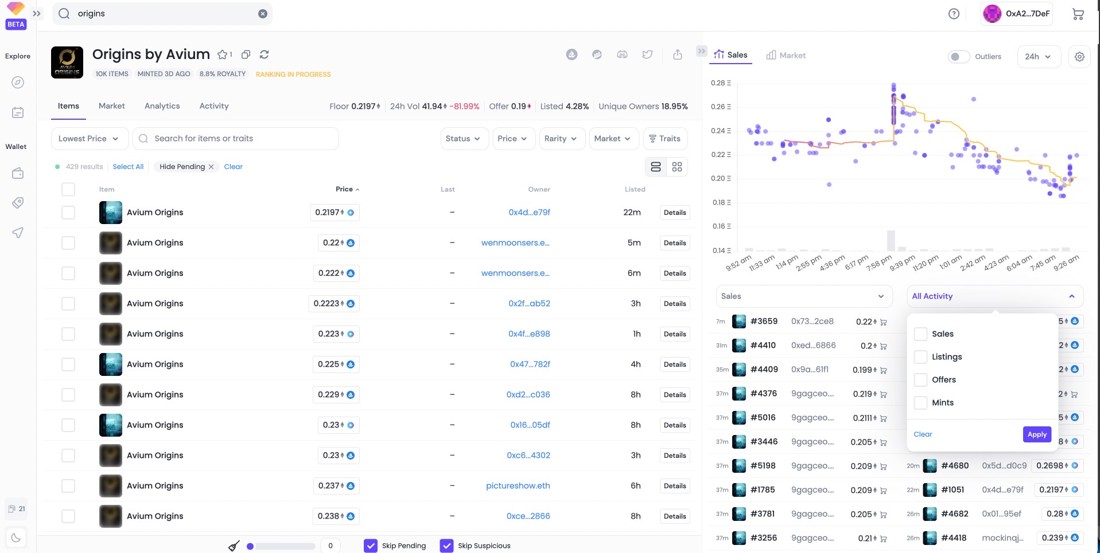This screenshot has height=553, width=1100.
Task: Clear the 'origins' search text with X icon
Action: 262,13
